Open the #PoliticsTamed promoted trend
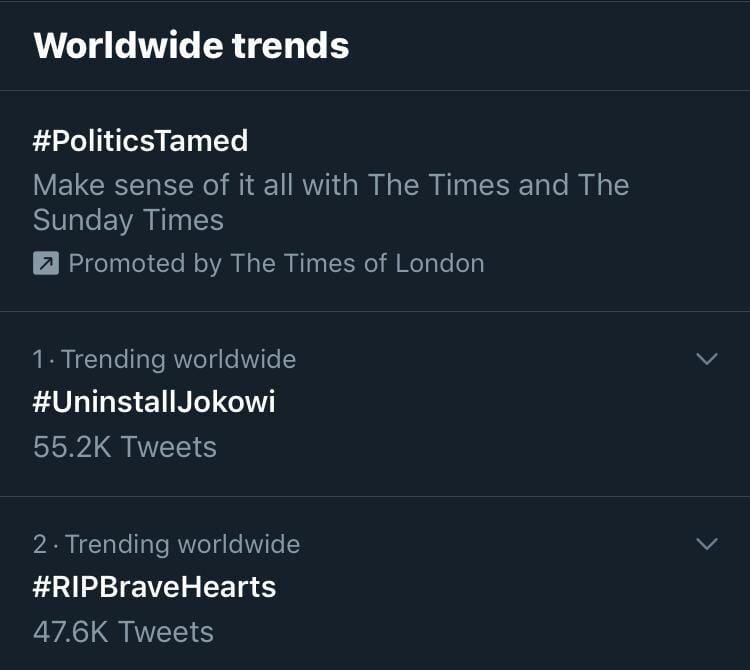The image size is (750, 670). (x=140, y=141)
